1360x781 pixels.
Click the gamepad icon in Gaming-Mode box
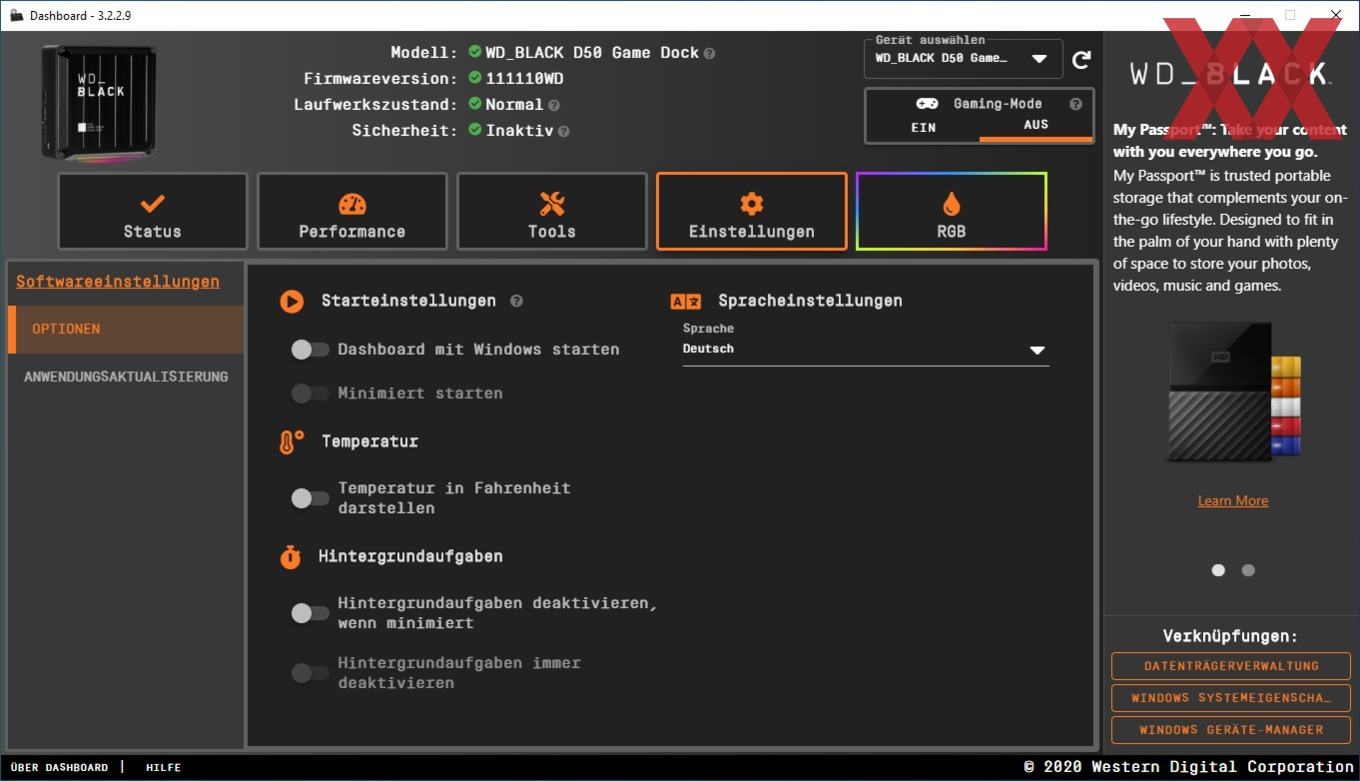coord(927,104)
